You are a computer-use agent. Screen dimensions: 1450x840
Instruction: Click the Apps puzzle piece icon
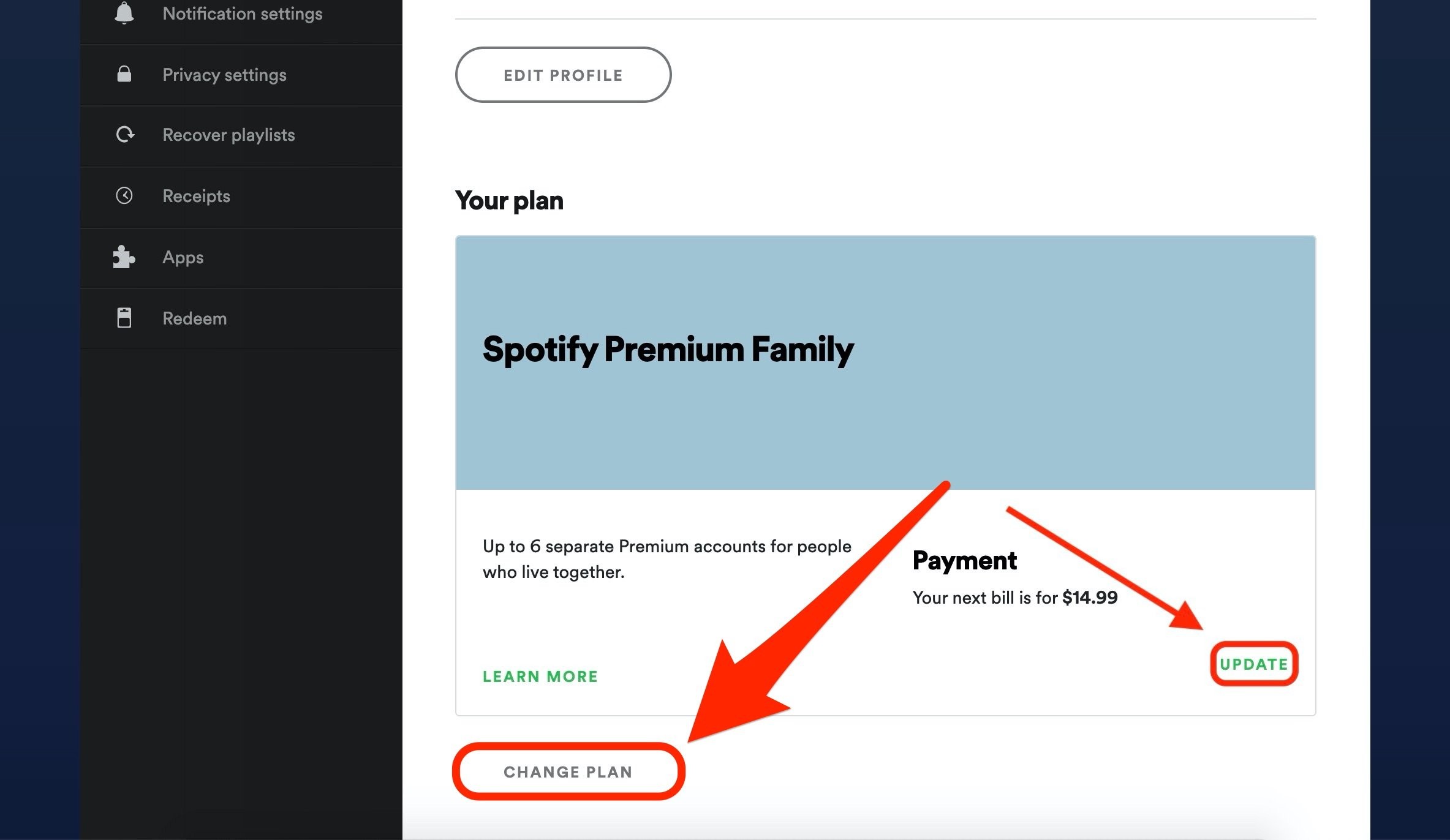(125, 257)
